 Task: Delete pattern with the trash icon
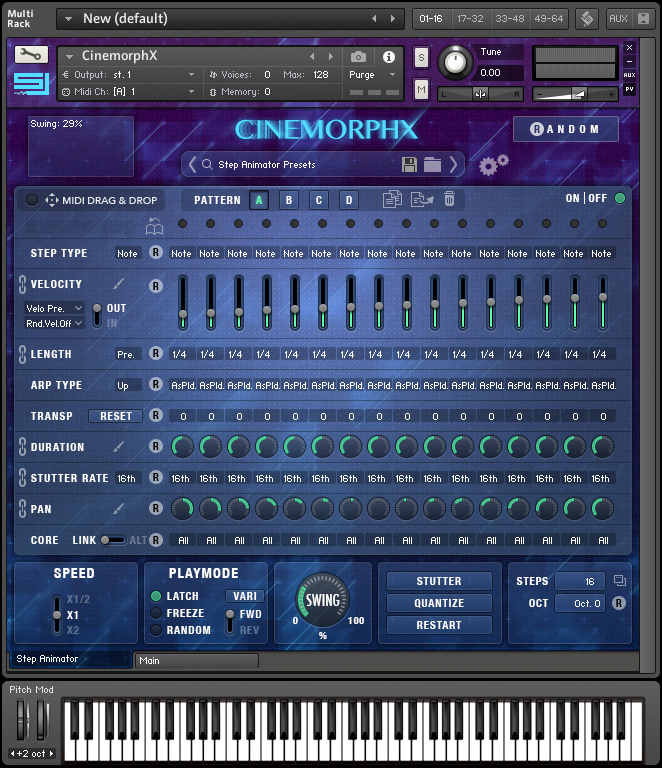(449, 199)
